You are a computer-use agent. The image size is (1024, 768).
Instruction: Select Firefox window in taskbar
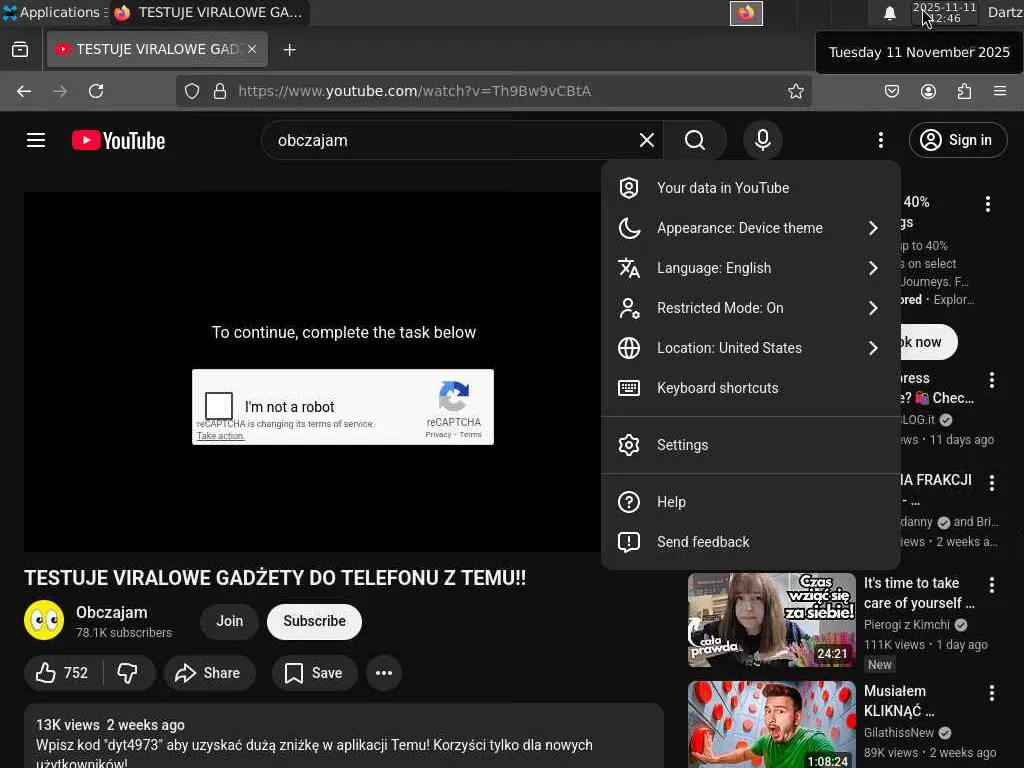[209, 12]
